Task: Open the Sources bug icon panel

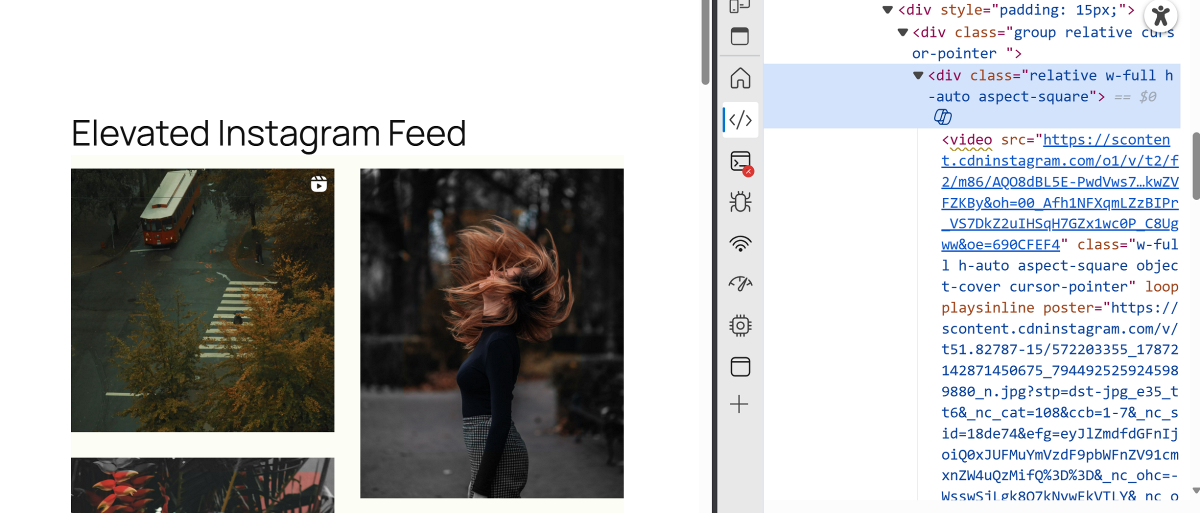Action: 740,202
